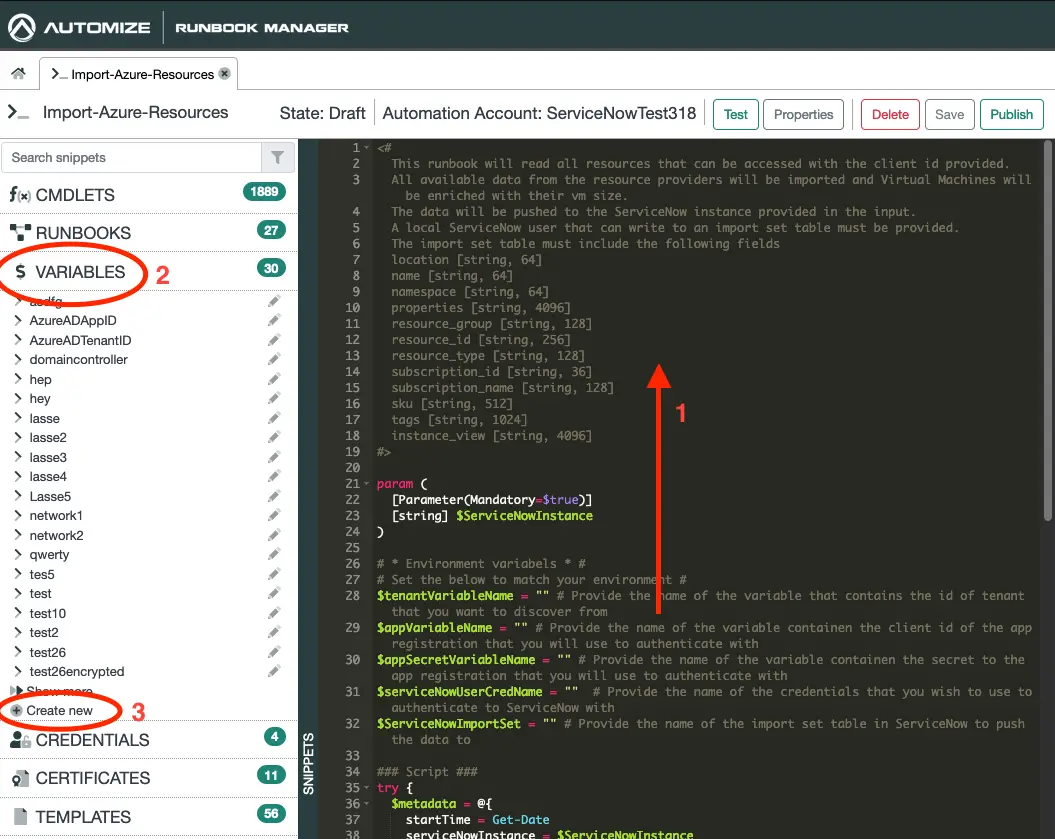Click edit pencil for network1 variable

274,516
